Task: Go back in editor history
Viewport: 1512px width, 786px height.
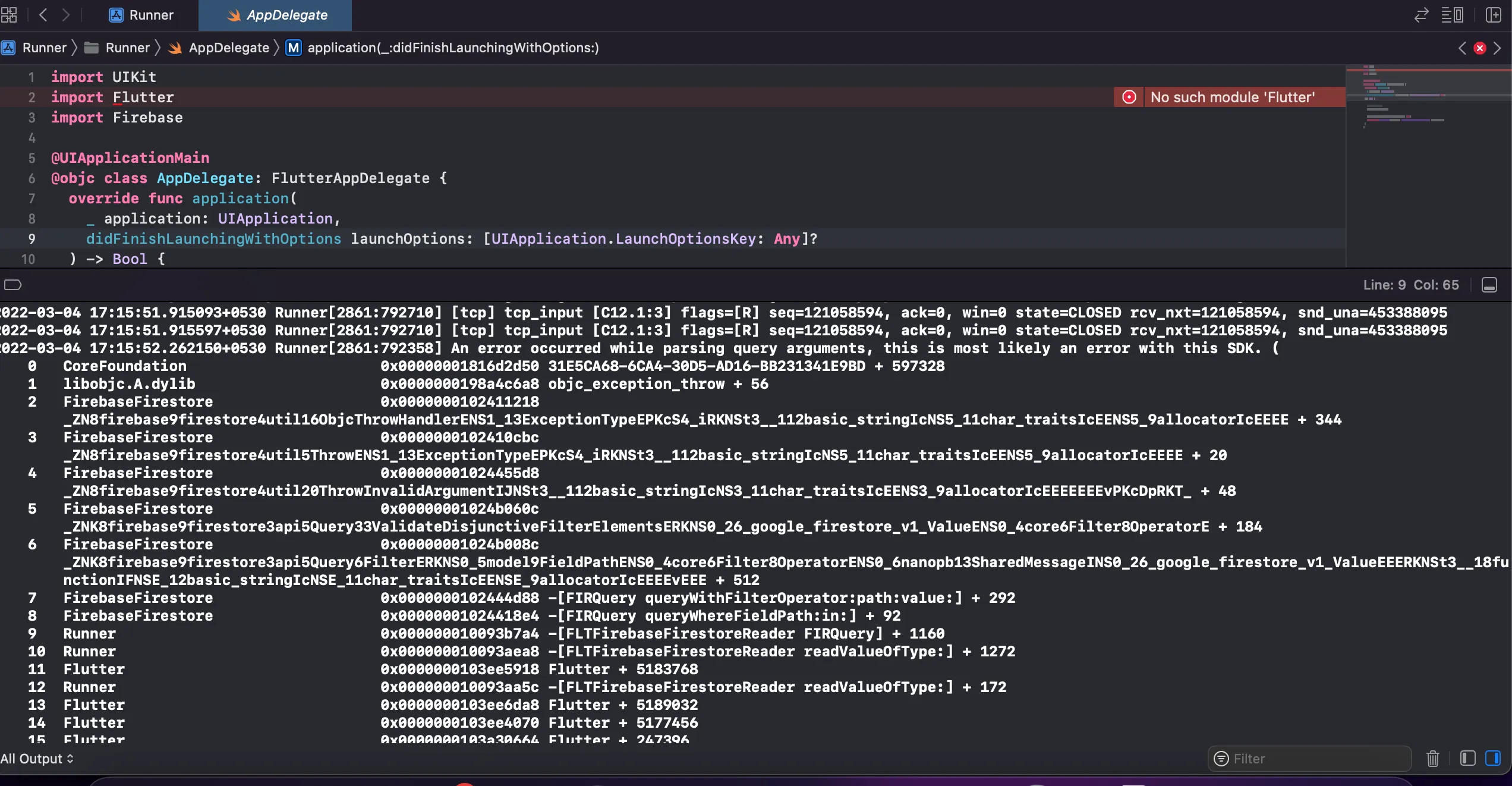Action: [x=43, y=15]
